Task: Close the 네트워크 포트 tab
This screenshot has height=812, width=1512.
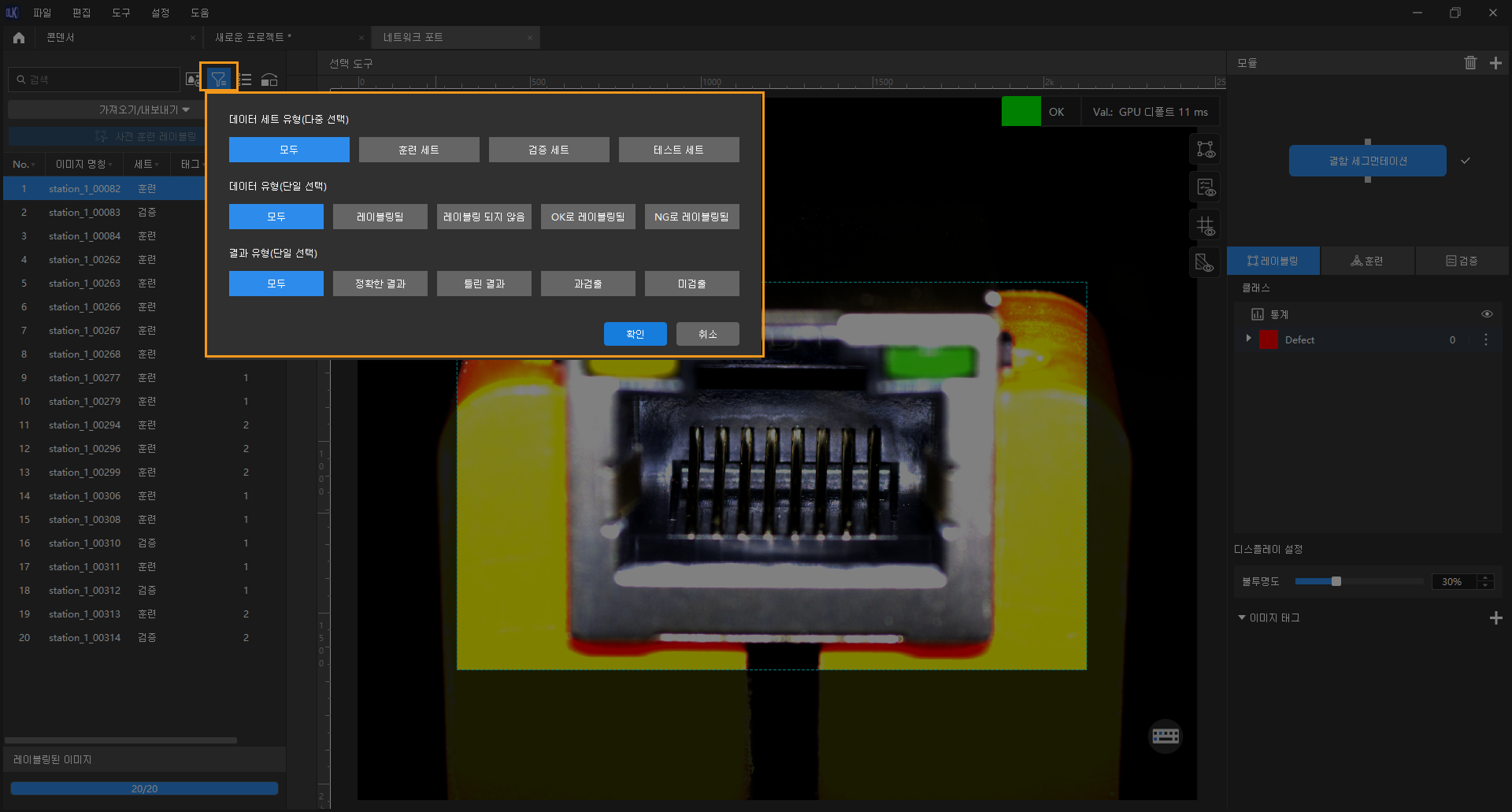Action: tap(530, 38)
